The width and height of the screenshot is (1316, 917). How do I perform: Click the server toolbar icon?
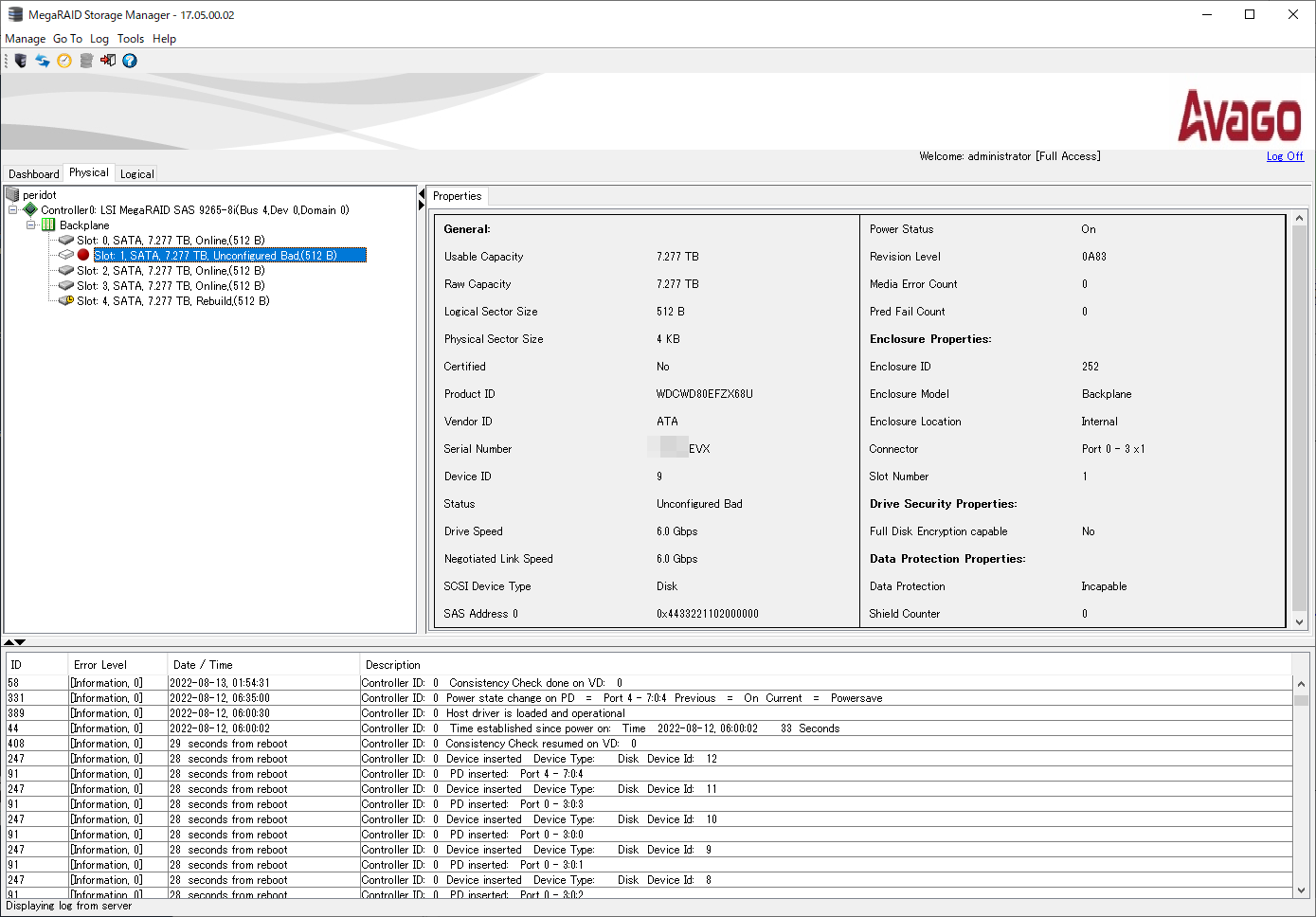point(21,61)
